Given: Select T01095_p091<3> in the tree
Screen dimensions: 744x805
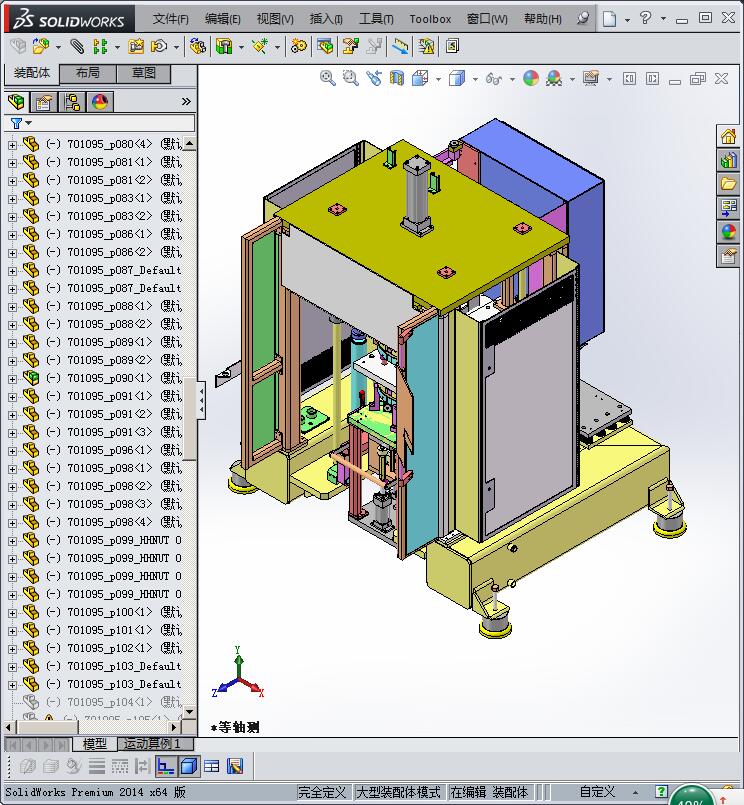Looking at the screenshot, I should coord(109,432).
